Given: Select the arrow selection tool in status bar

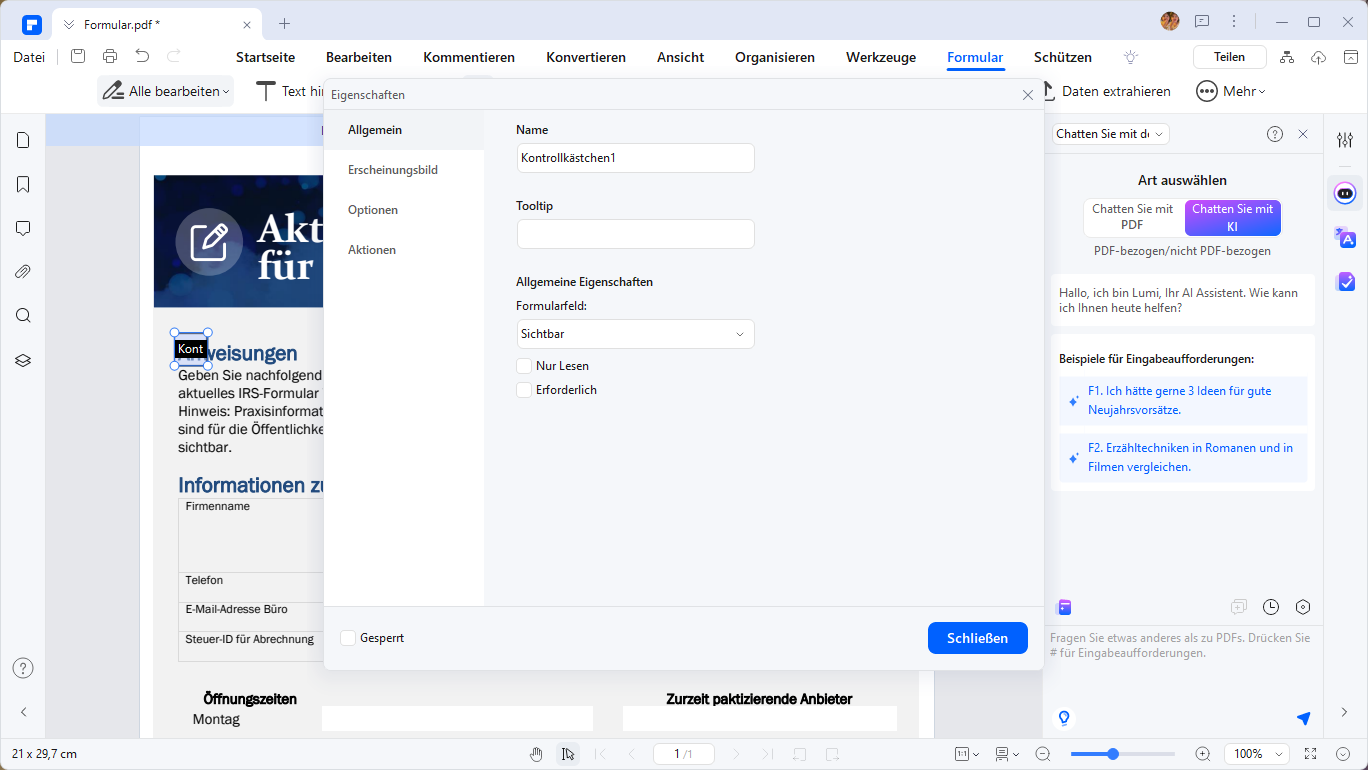Looking at the screenshot, I should pyautogui.click(x=568, y=754).
